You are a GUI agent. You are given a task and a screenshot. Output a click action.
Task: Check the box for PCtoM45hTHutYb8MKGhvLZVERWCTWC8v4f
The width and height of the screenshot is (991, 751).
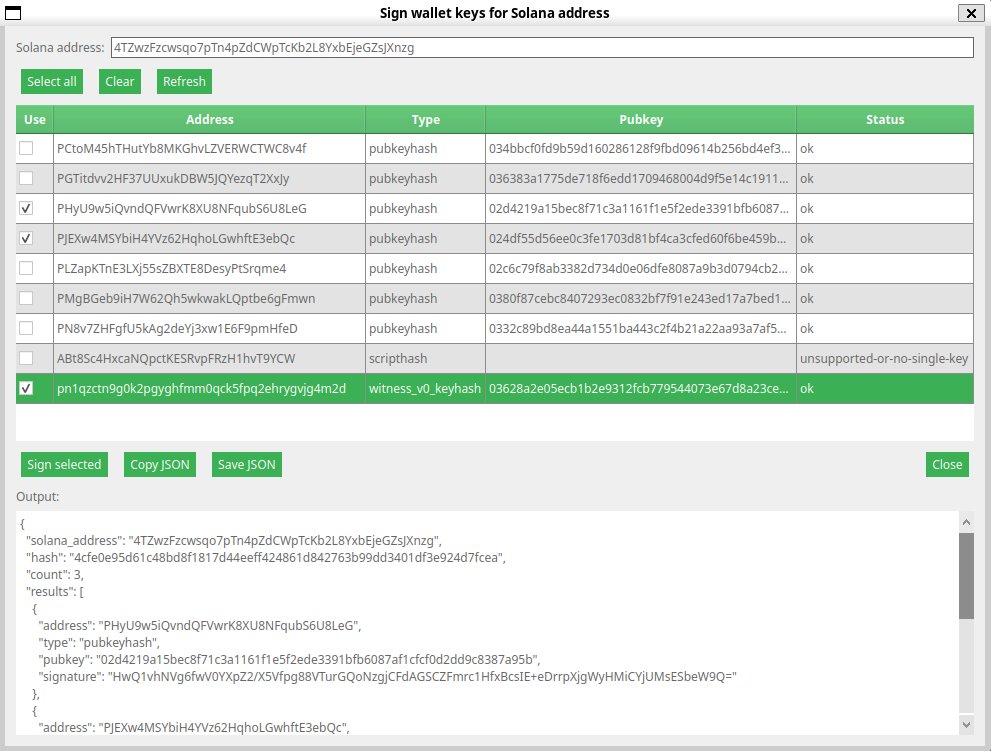coord(26,148)
